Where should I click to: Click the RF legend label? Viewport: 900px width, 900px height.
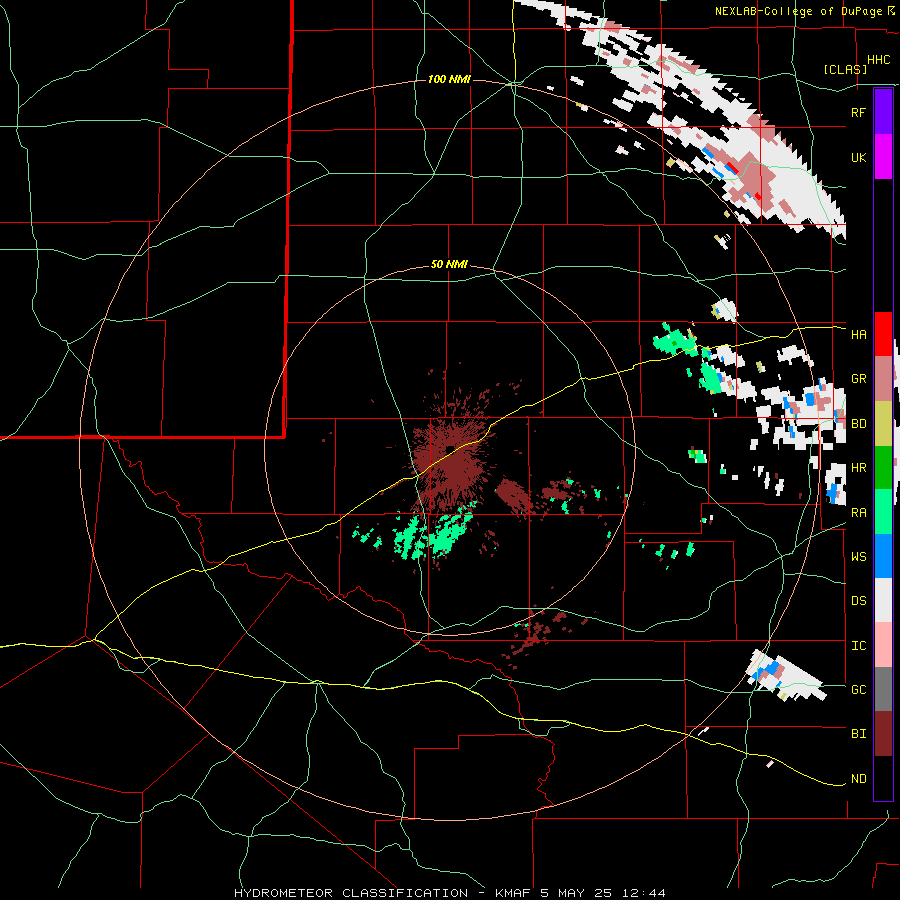pyautogui.click(x=858, y=112)
